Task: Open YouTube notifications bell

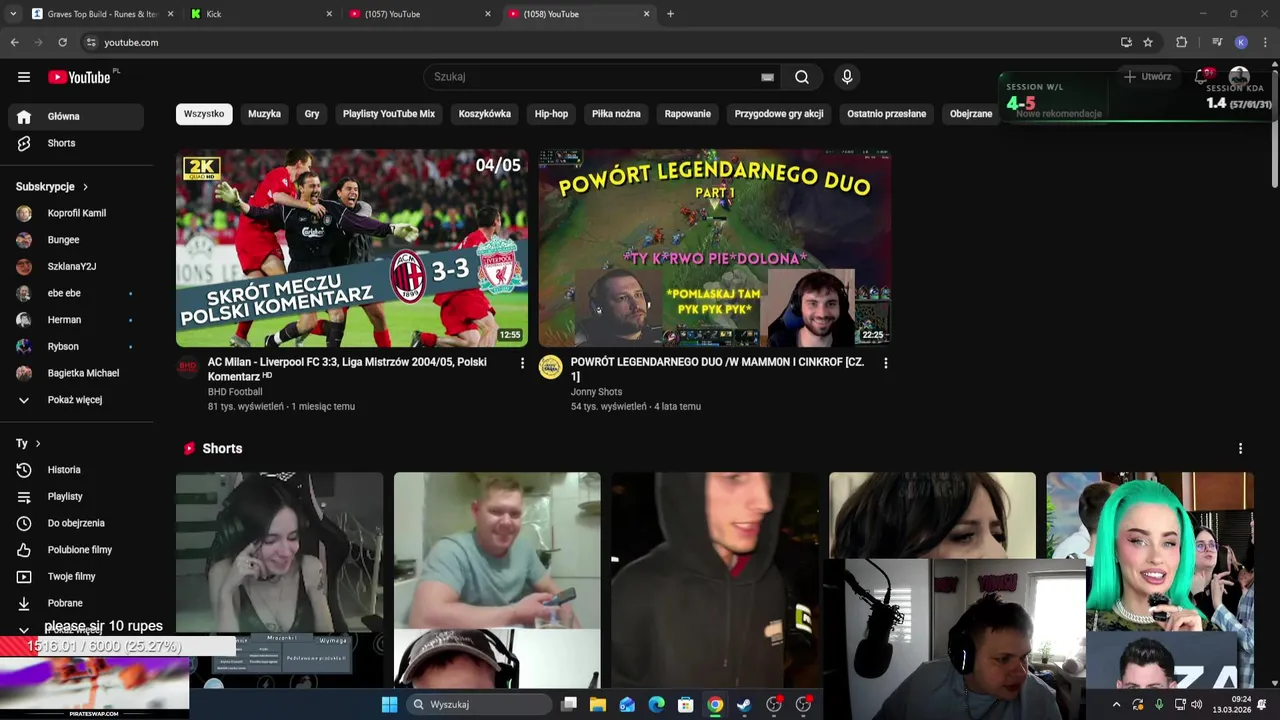Action: coord(1203,76)
